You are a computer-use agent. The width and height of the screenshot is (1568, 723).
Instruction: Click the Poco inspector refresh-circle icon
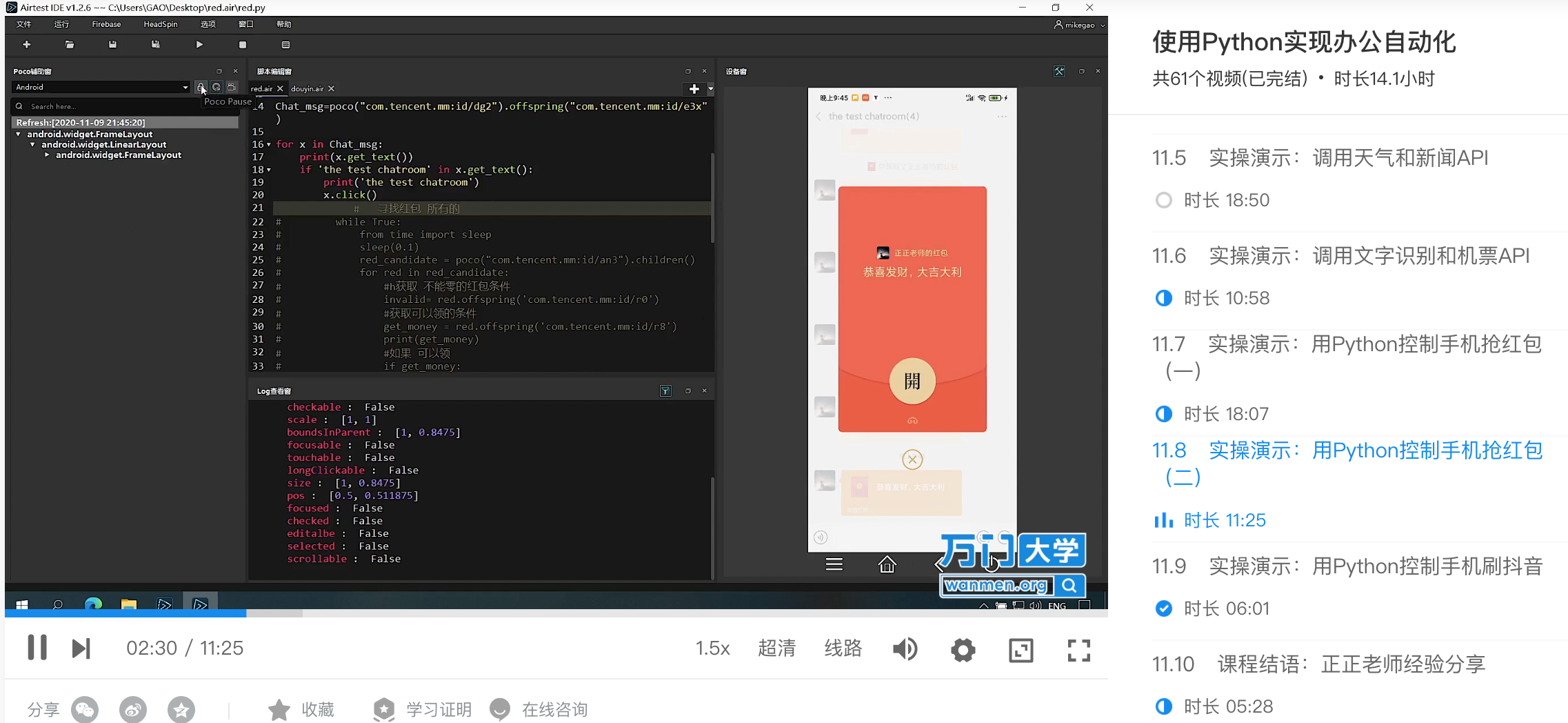coord(216,87)
